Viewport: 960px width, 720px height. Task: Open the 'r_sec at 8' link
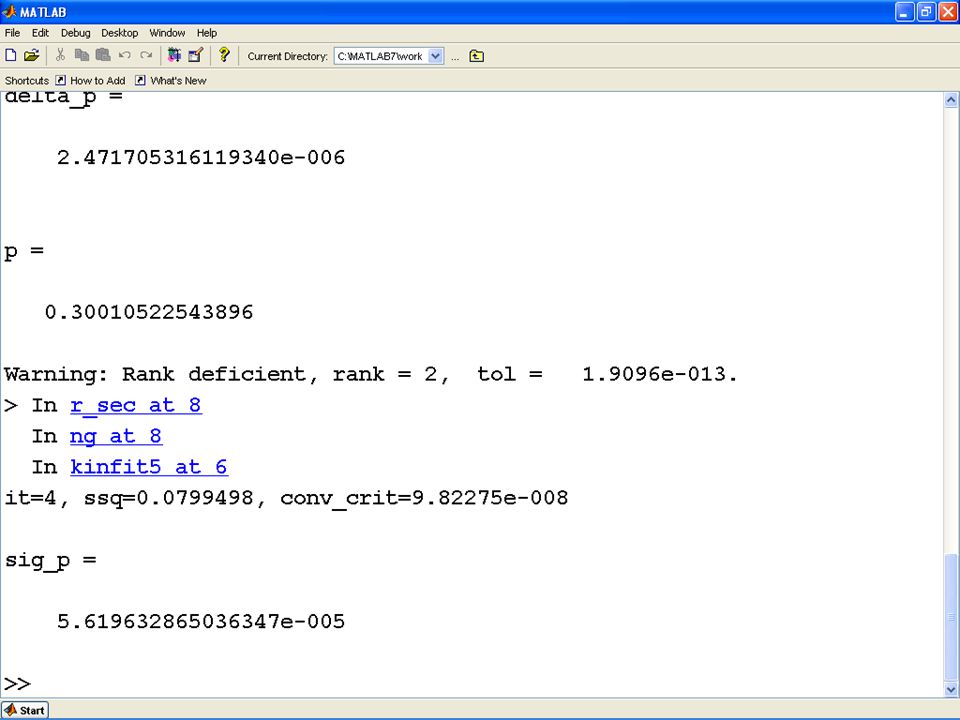[x=136, y=405]
